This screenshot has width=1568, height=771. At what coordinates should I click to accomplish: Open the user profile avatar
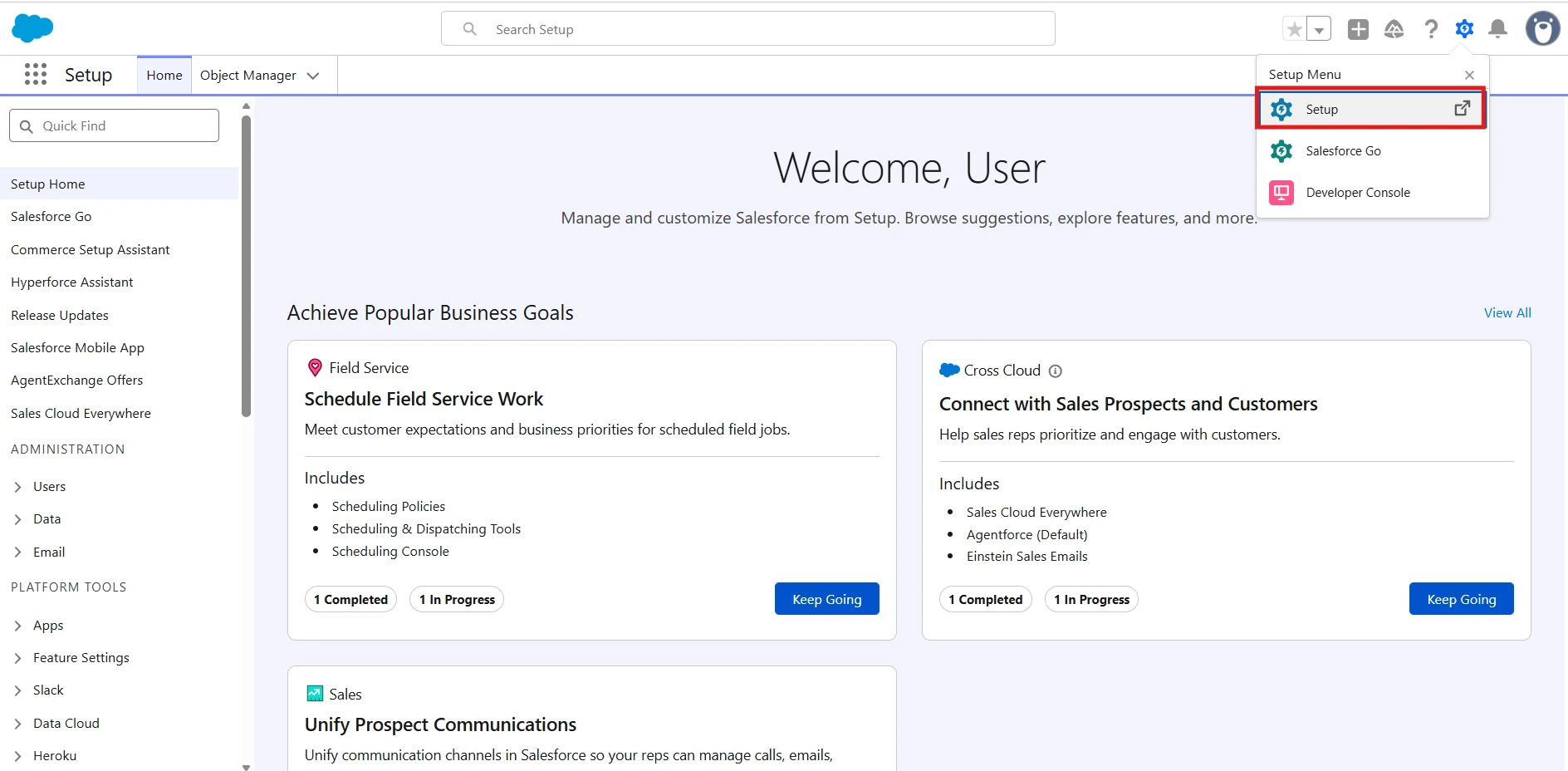[1542, 28]
